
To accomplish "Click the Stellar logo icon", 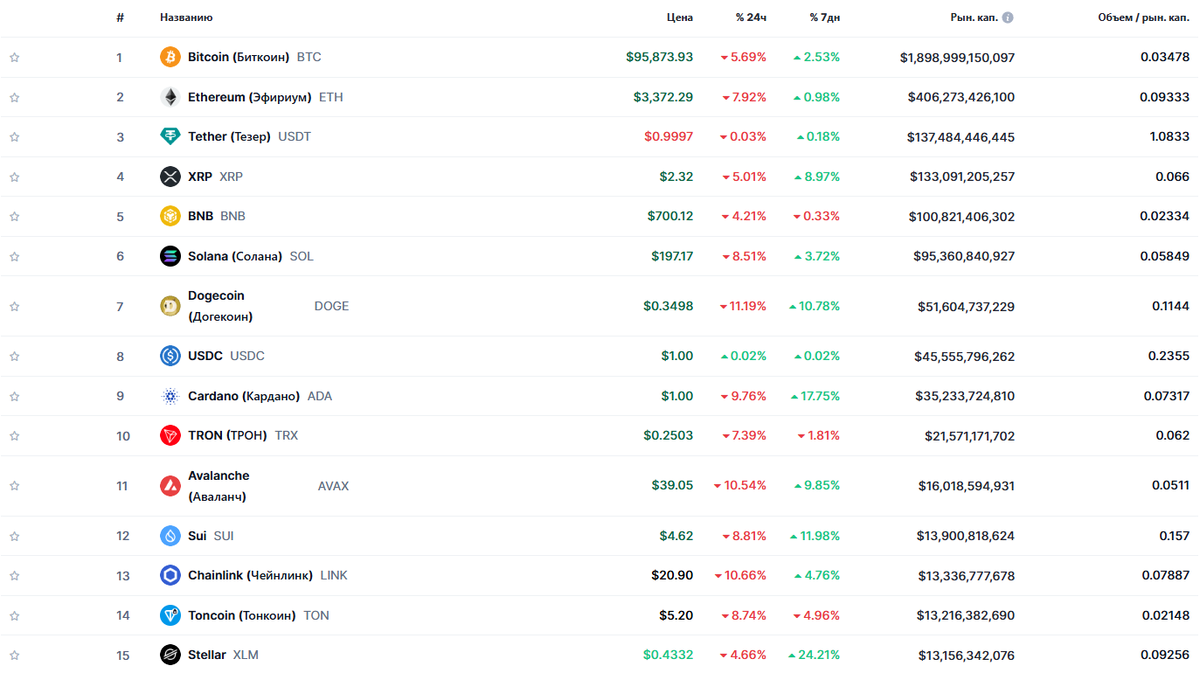I will click(170, 655).
